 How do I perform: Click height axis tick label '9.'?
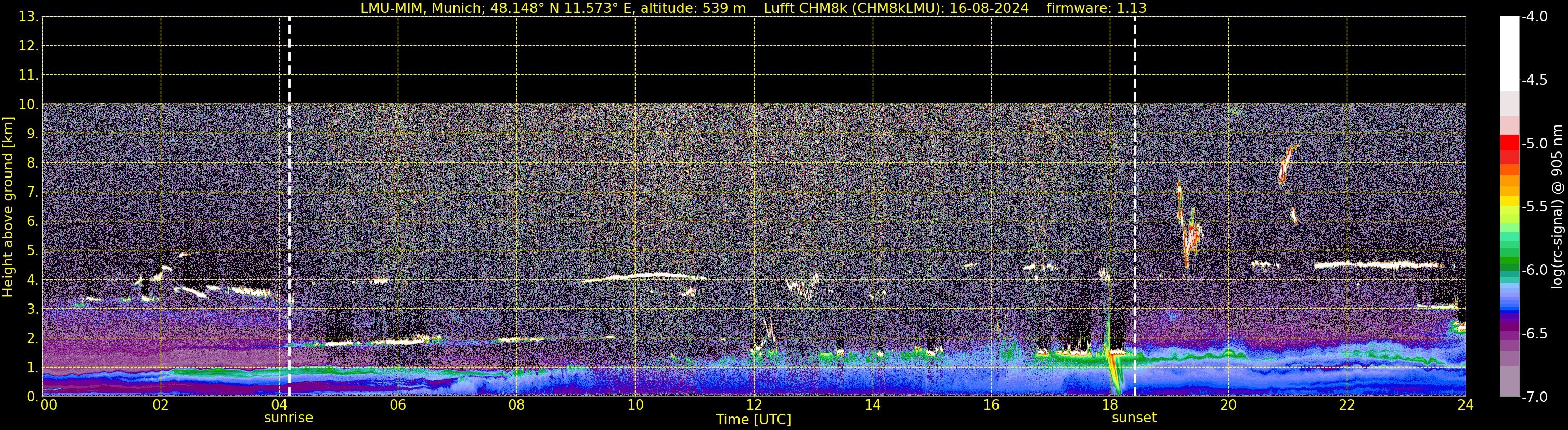(x=32, y=134)
